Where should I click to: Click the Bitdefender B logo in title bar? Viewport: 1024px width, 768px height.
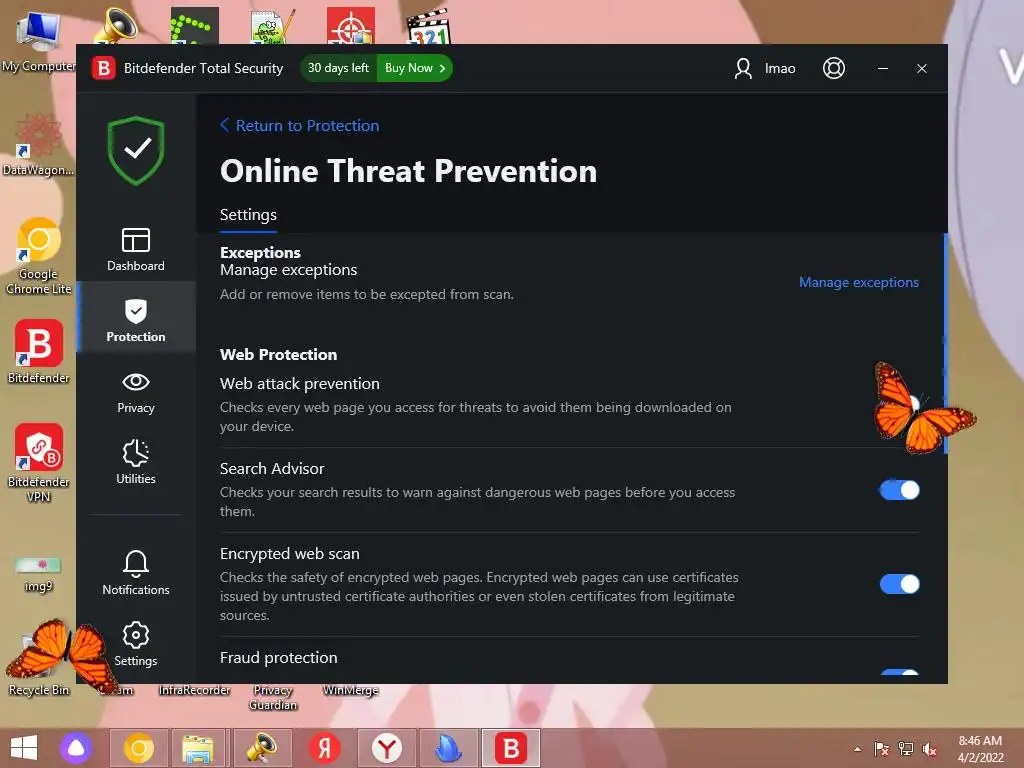[x=103, y=68]
